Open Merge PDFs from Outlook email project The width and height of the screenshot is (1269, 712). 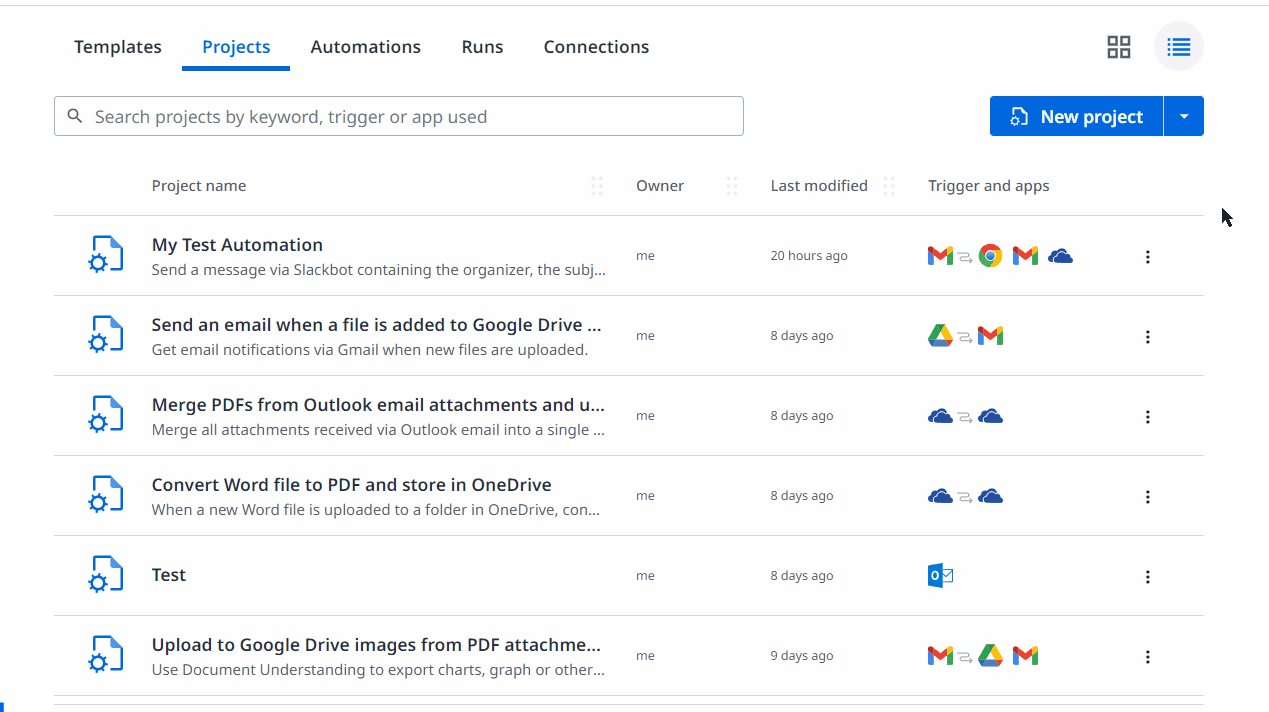click(378, 405)
